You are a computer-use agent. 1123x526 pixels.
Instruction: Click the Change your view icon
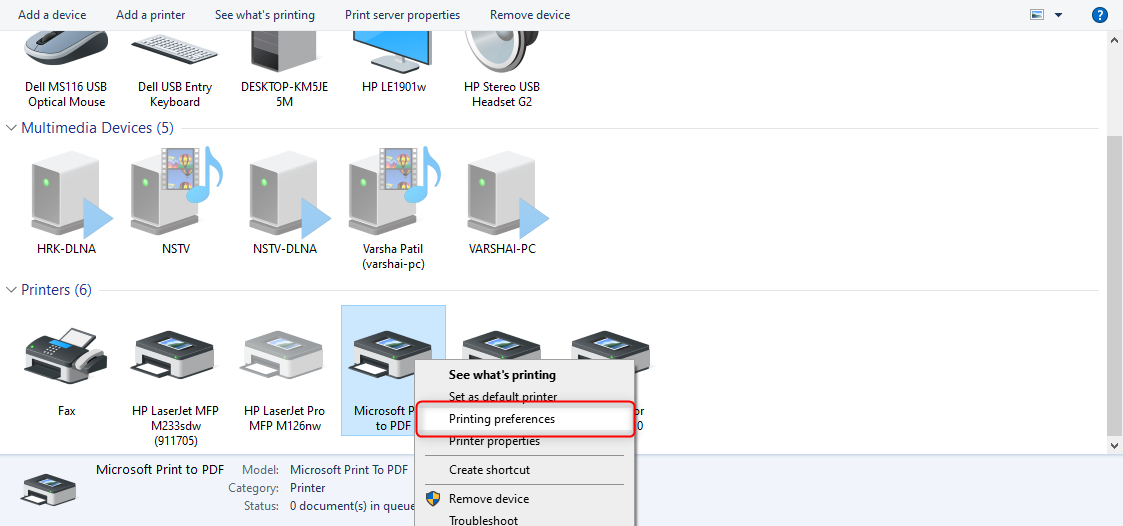point(1036,15)
